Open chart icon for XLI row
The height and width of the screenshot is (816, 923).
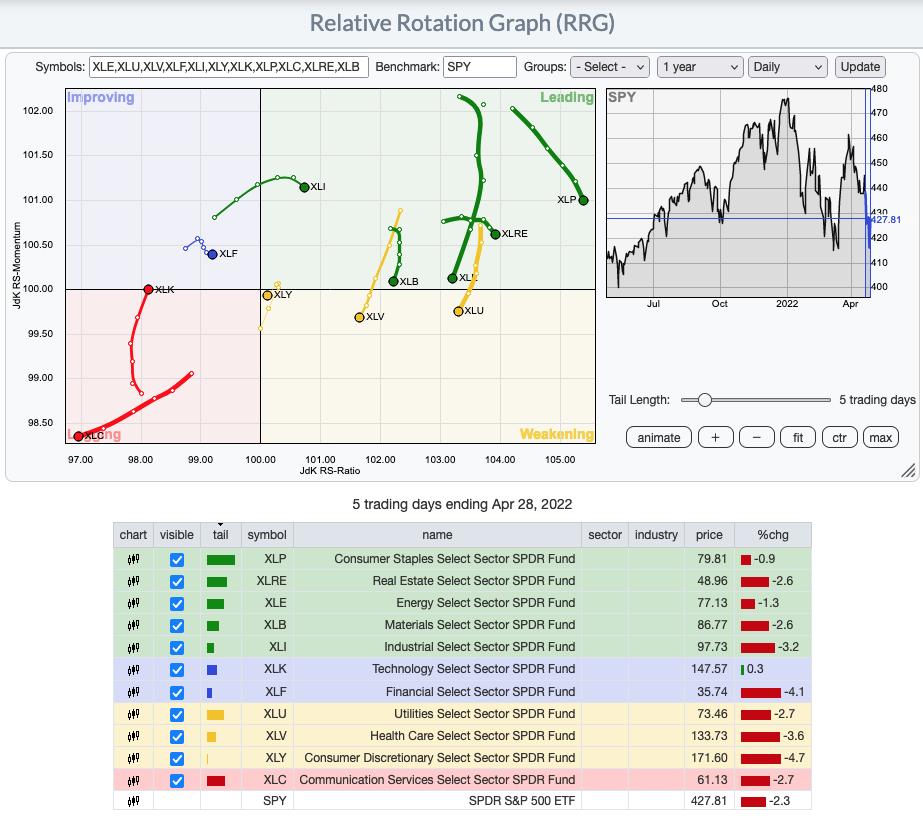(x=134, y=648)
